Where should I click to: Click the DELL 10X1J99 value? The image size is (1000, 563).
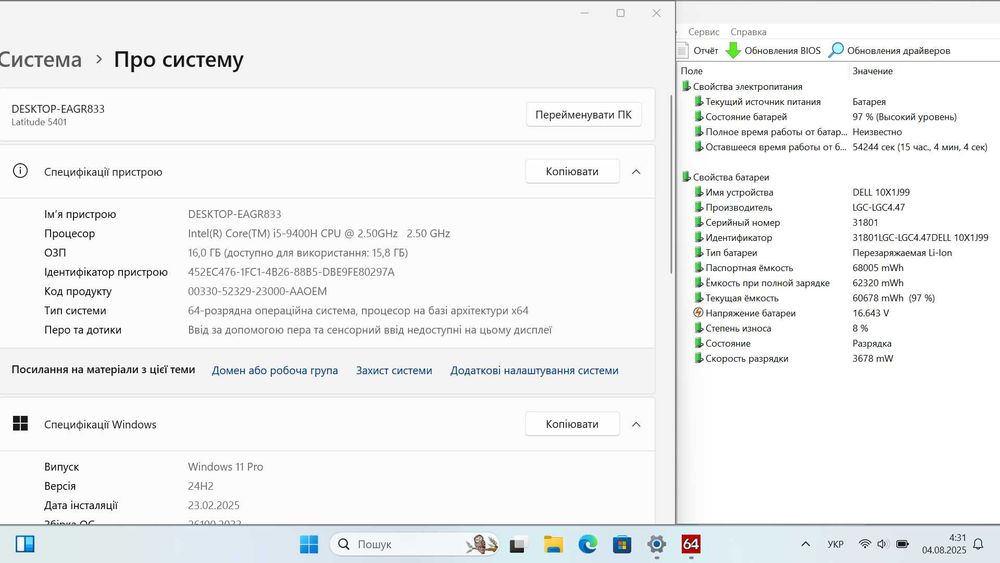coord(881,193)
